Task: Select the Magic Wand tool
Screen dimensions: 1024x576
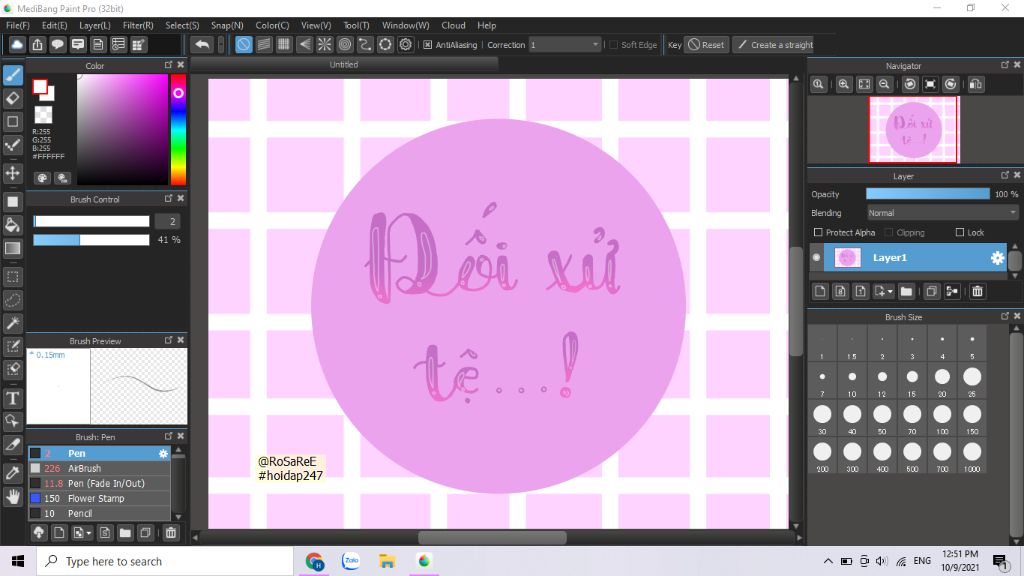Action: pyautogui.click(x=12, y=323)
